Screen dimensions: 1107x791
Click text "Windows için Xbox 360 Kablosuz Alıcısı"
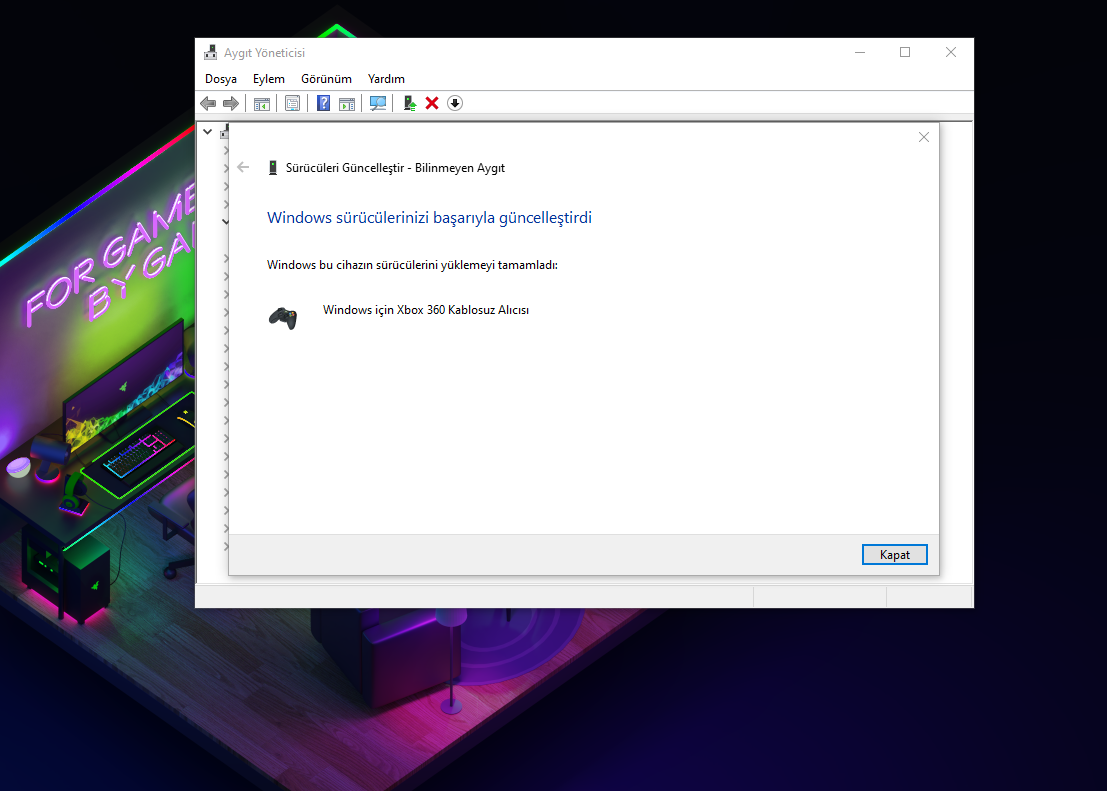click(x=426, y=310)
